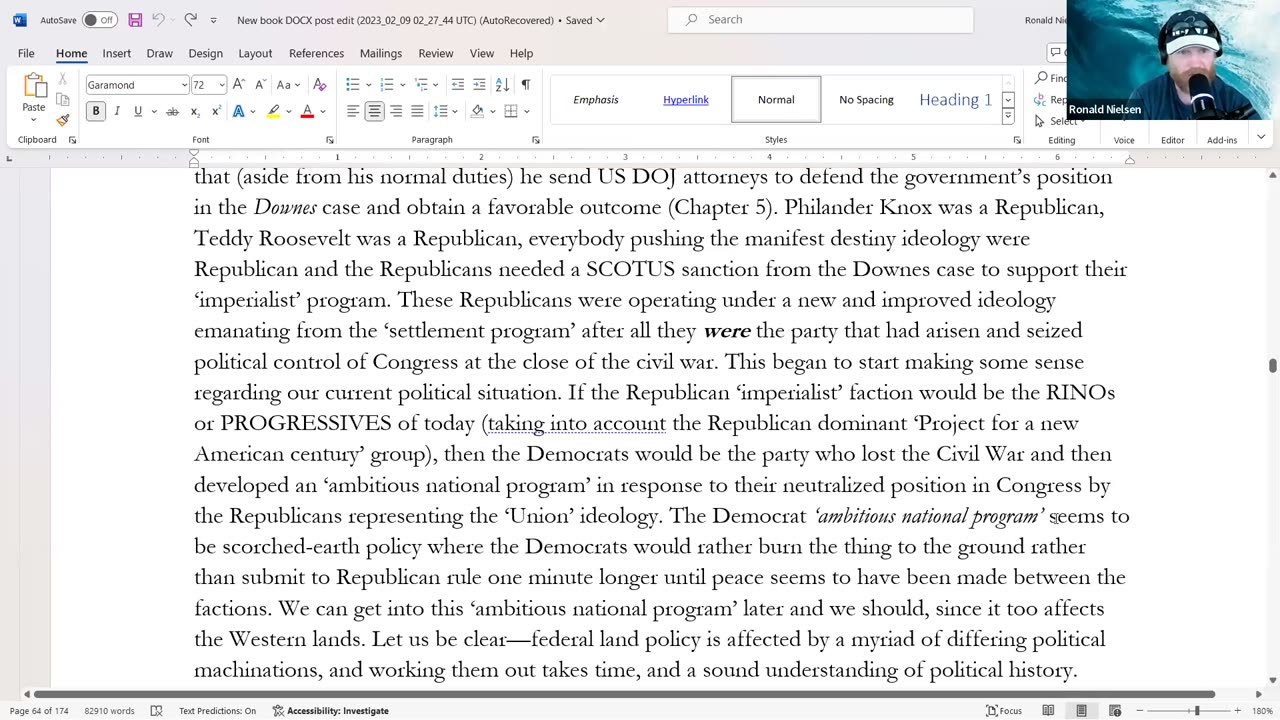Apply the red font color
This screenshot has width=1280, height=720.
point(307,111)
